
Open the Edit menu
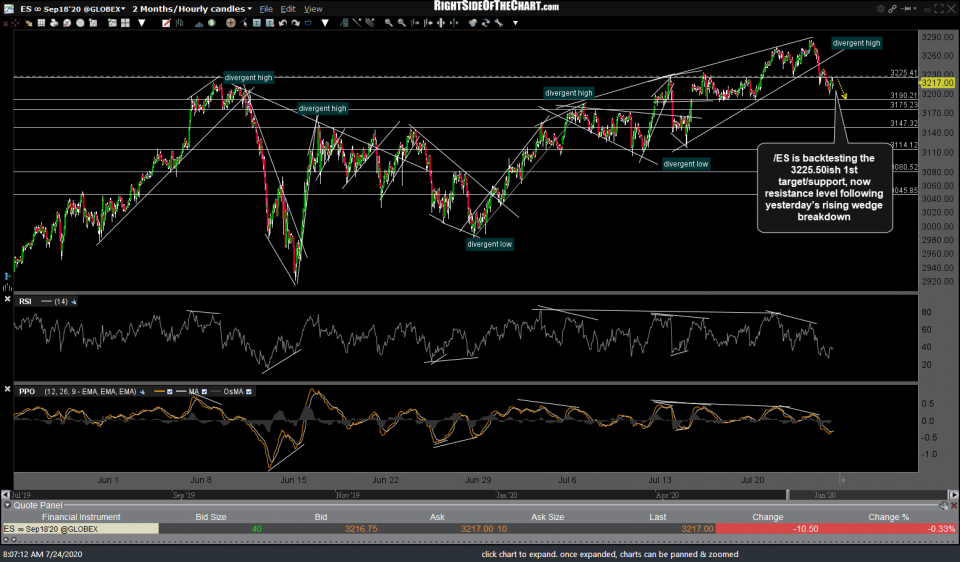click(288, 9)
